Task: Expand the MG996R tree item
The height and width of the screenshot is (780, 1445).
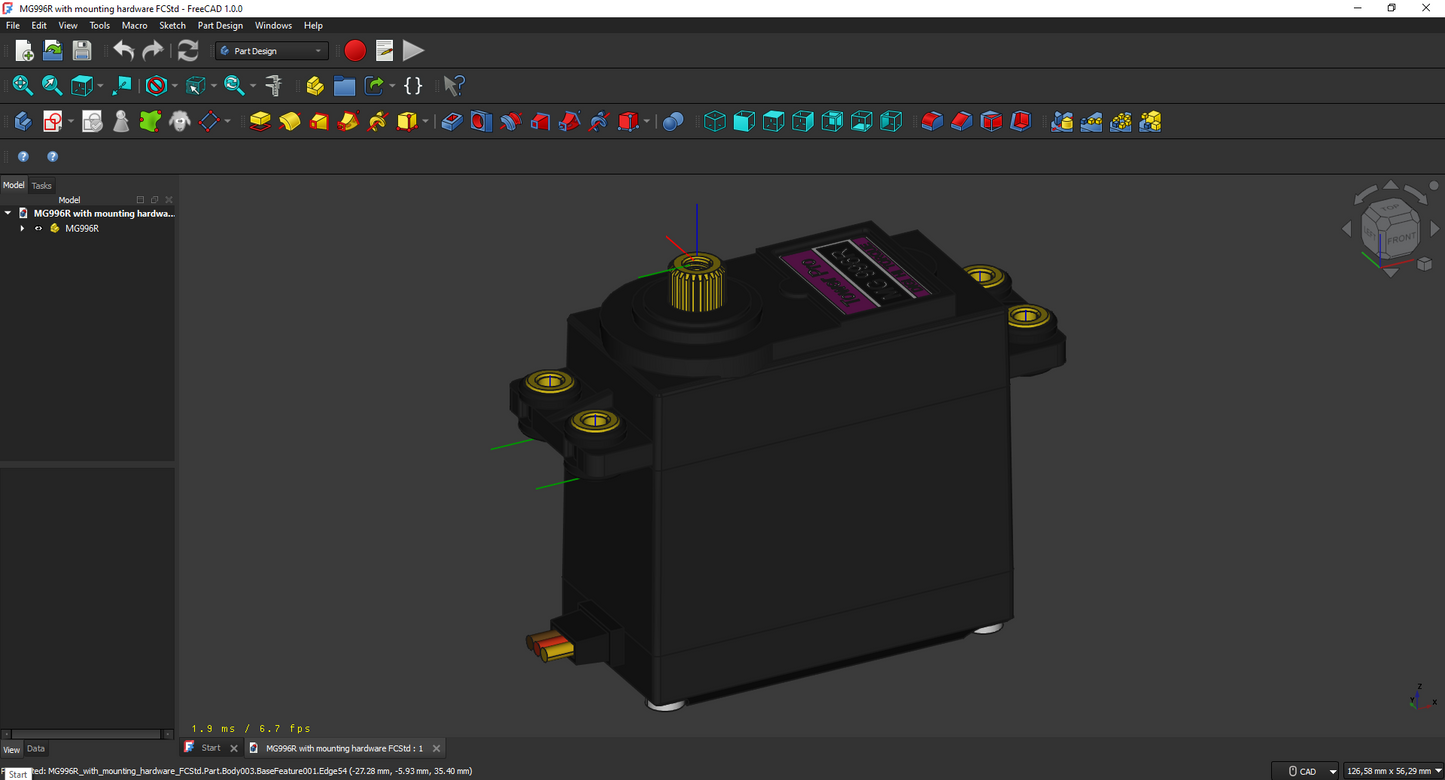Action: click(x=22, y=228)
